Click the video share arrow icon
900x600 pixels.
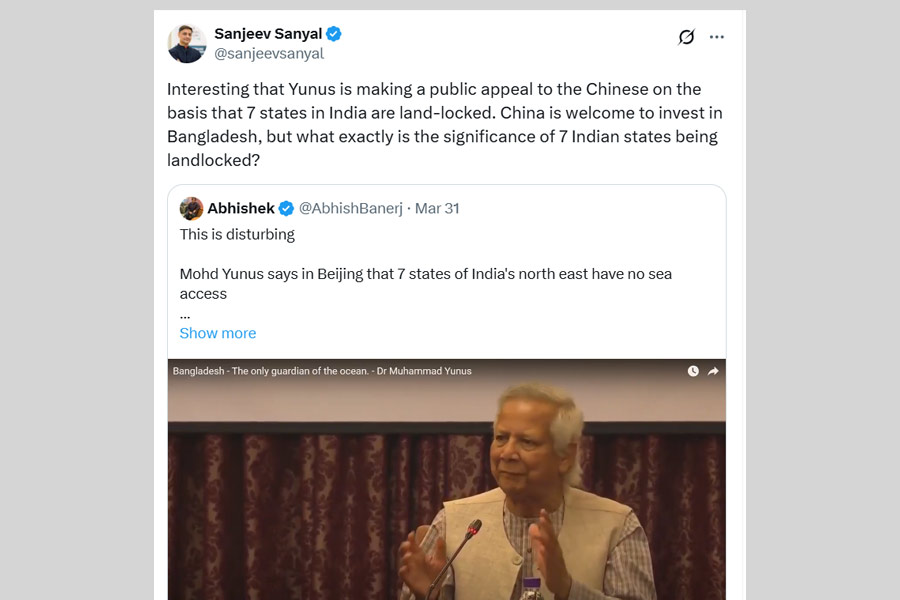click(x=713, y=371)
